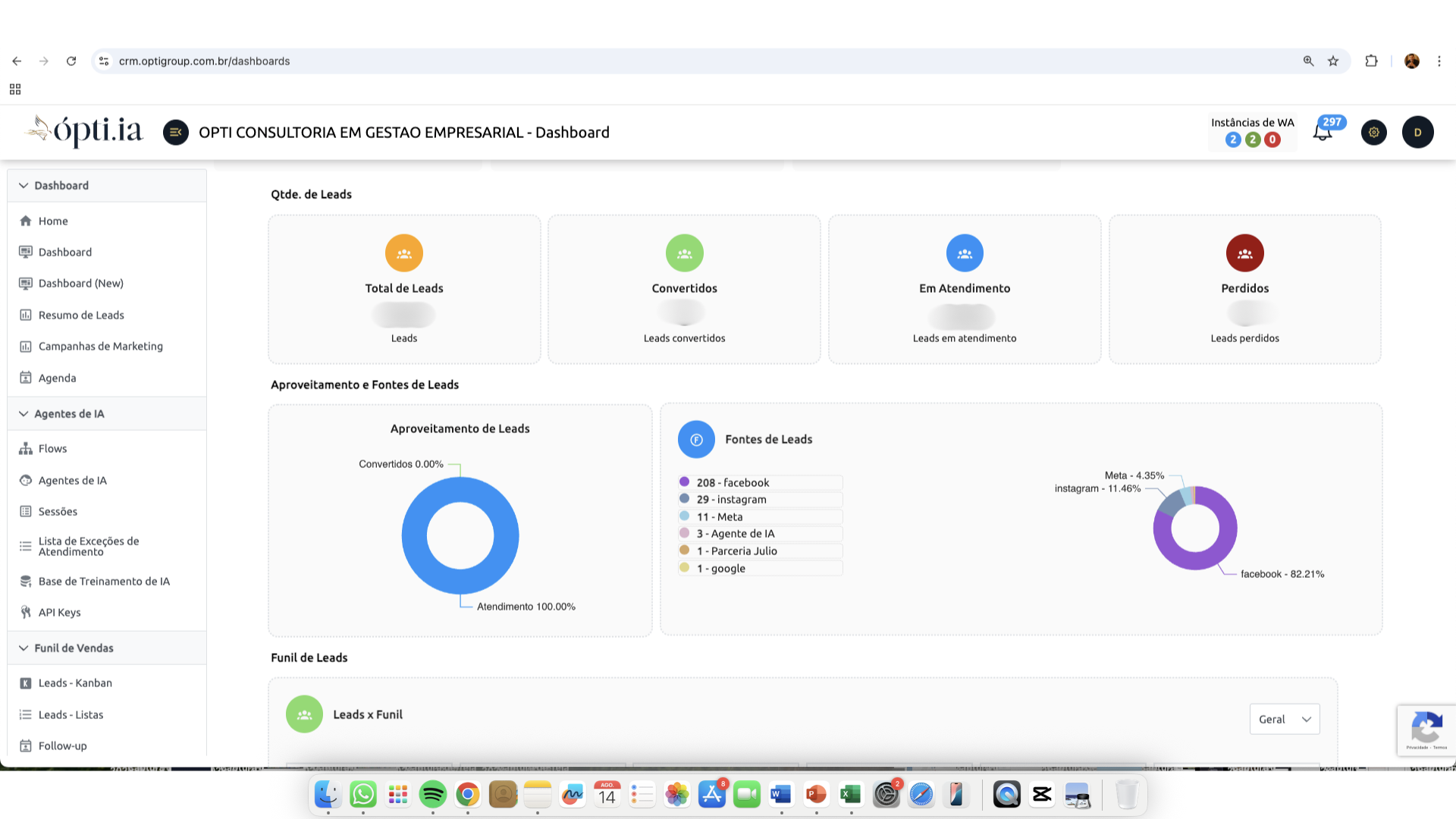Image resolution: width=1456 pixels, height=819 pixels.
Task: Go to Campanhas de Marketing menu item
Action: click(100, 347)
